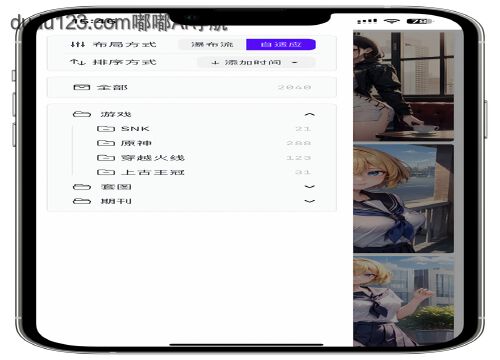500x360 pixels.
Task: Collapse the 游戏 folder chevron
Action: click(310, 114)
